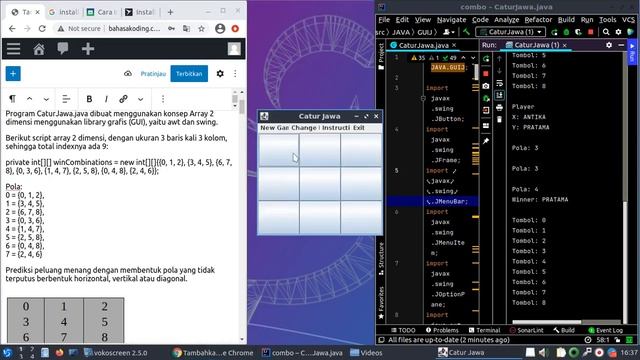
Task: Click the Pratinjau preview link
Action: [x=153, y=74]
